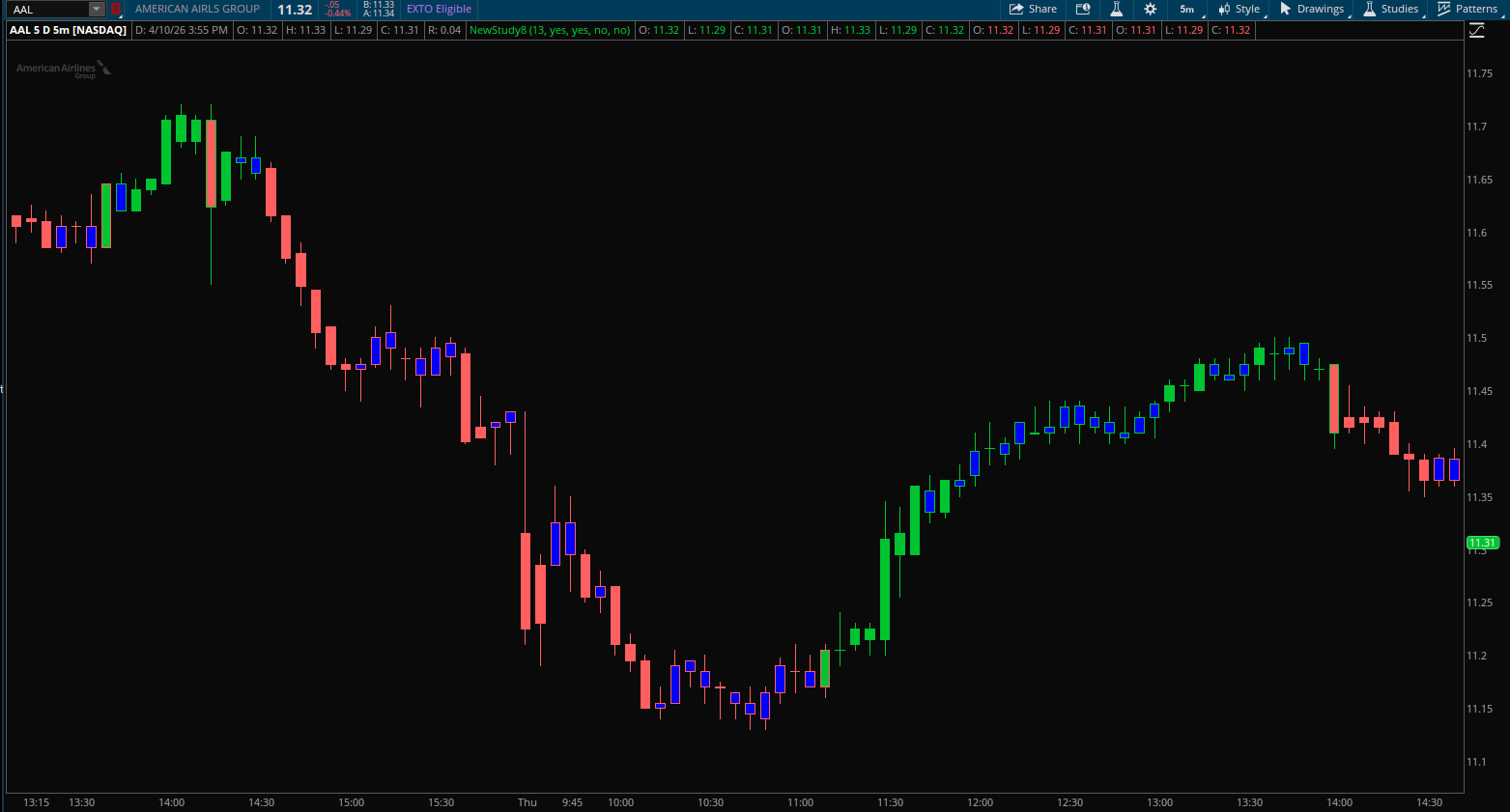Click the red alert icon beside the symbol
Screen dimensions: 1510x812
coord(116,9)
